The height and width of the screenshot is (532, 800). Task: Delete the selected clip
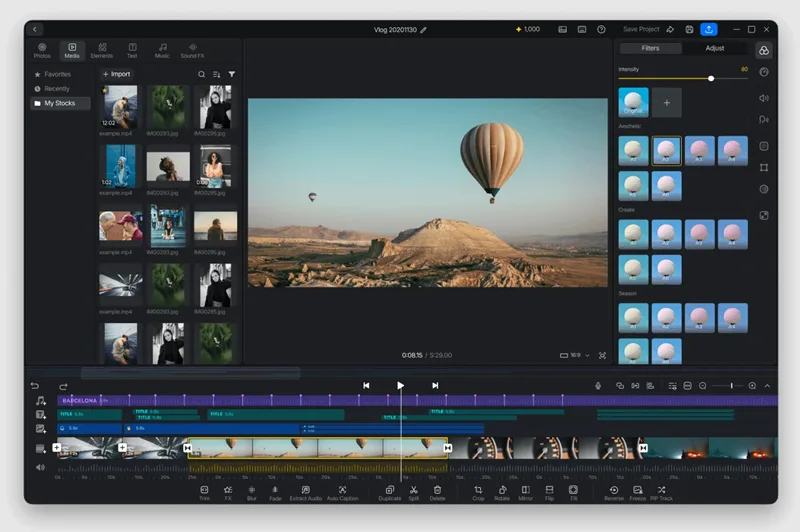tap(437, 493)
